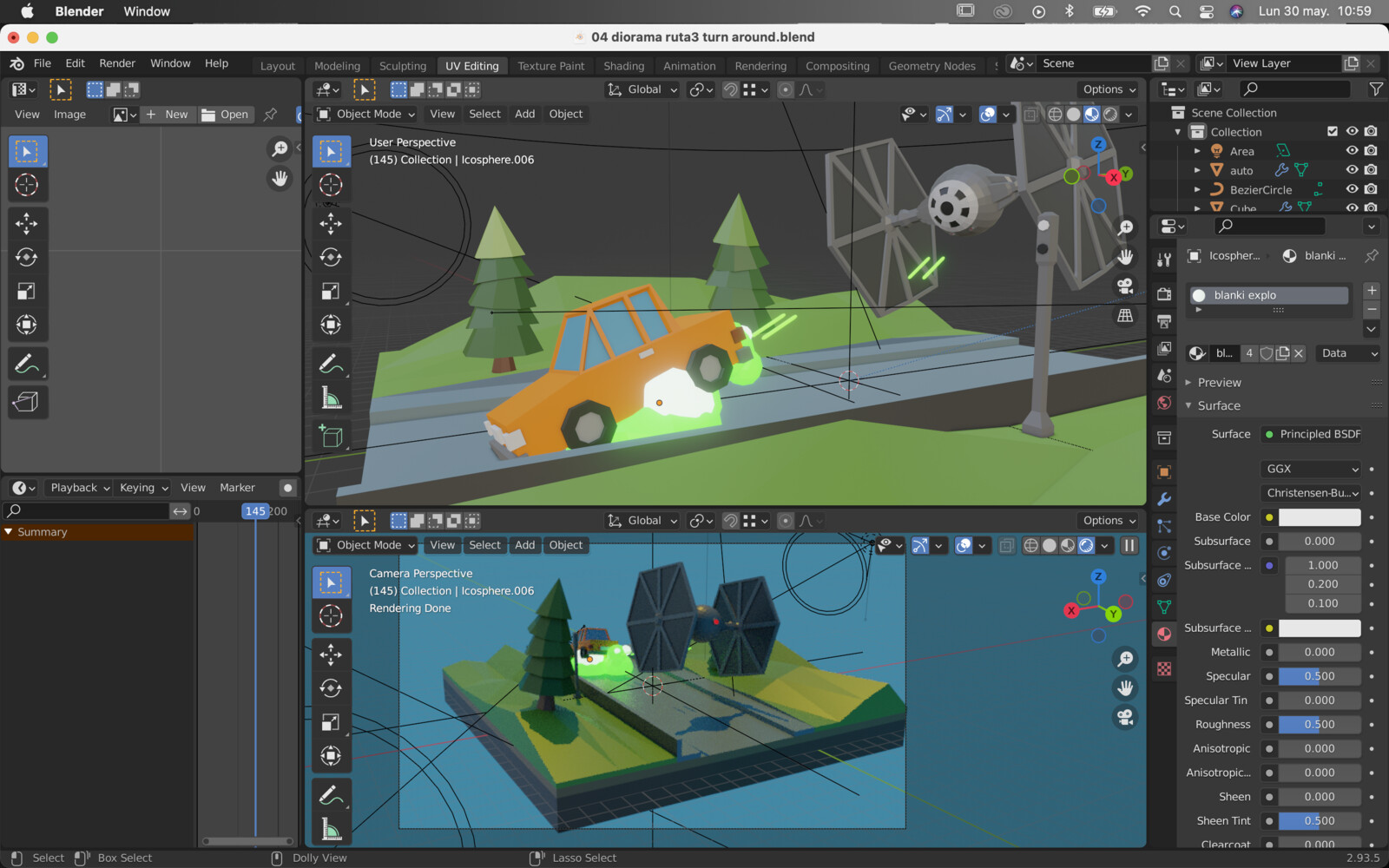This screenshot has width=1389, height=868.
Task: Open the Texture properties checker tab
Action: 1164,669
